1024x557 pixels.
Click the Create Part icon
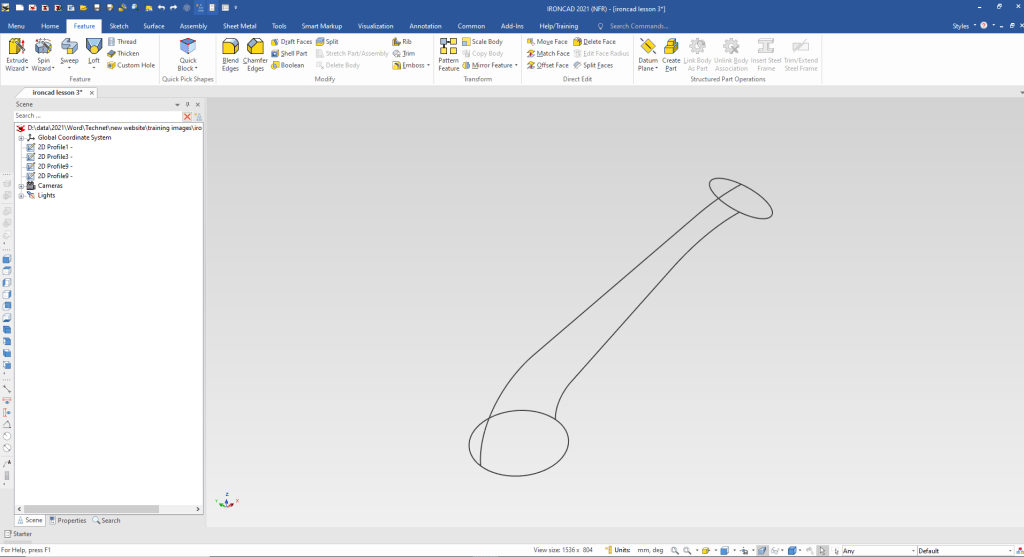pos(671,53)
